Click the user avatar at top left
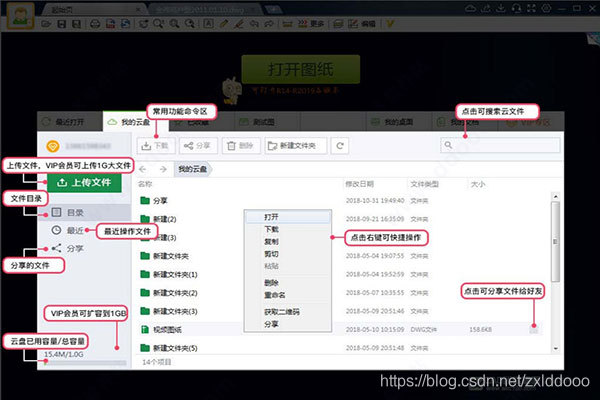 [20, 16]
